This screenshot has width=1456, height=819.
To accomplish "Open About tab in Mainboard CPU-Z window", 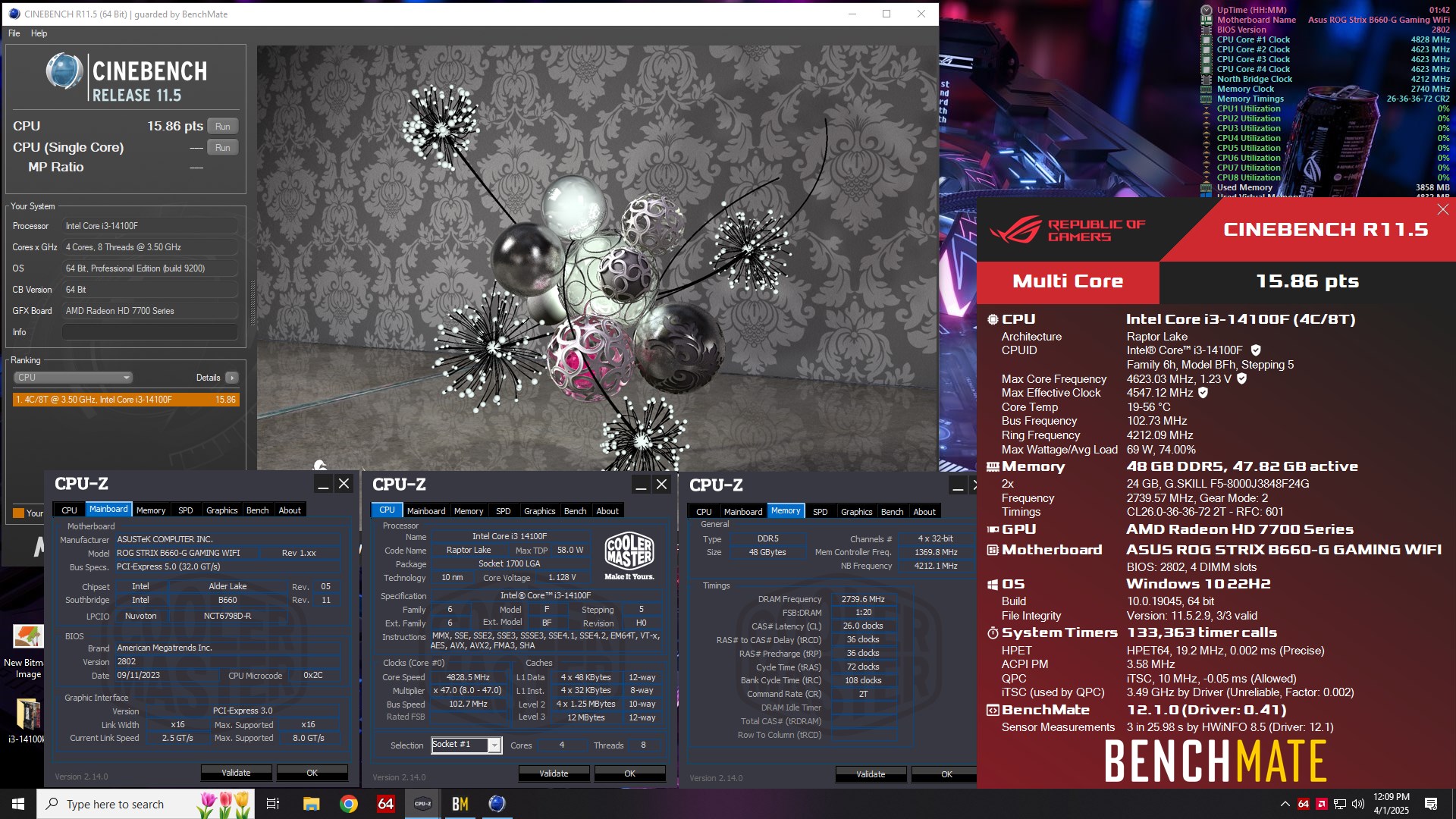I will pyautogui.click(x=290, y=510).
